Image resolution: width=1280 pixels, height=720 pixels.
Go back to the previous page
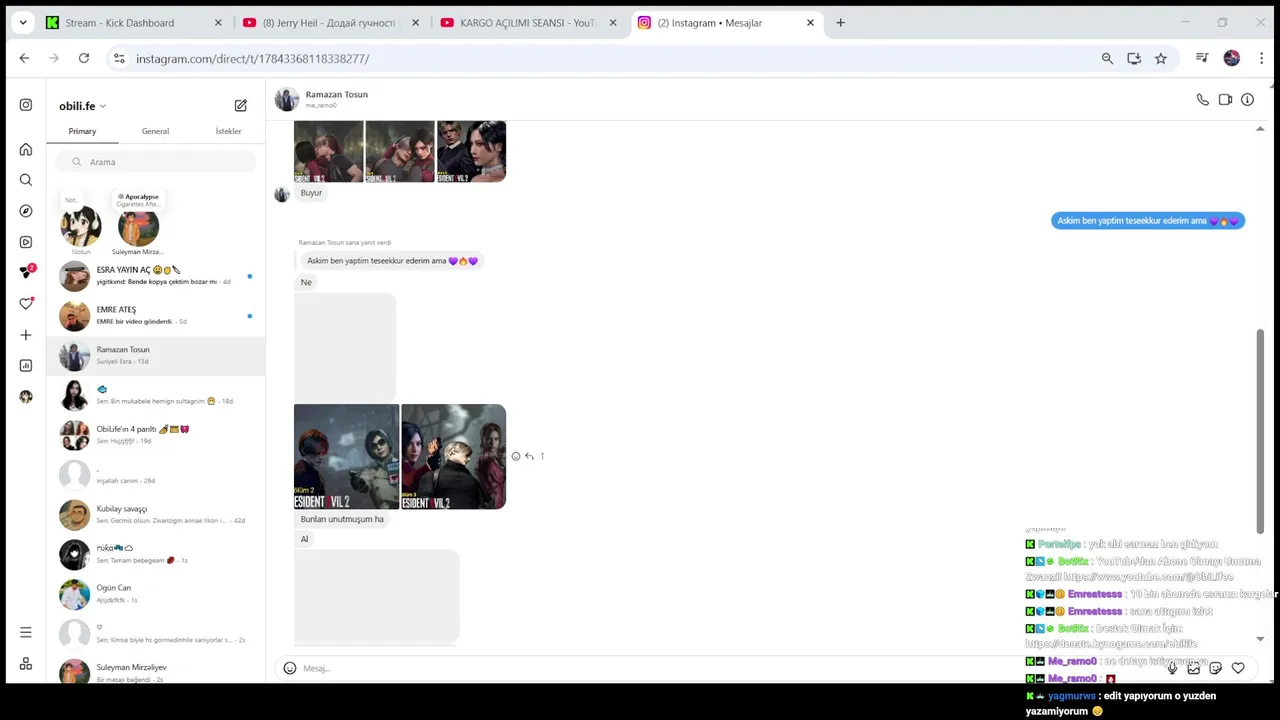click(24, 59)
